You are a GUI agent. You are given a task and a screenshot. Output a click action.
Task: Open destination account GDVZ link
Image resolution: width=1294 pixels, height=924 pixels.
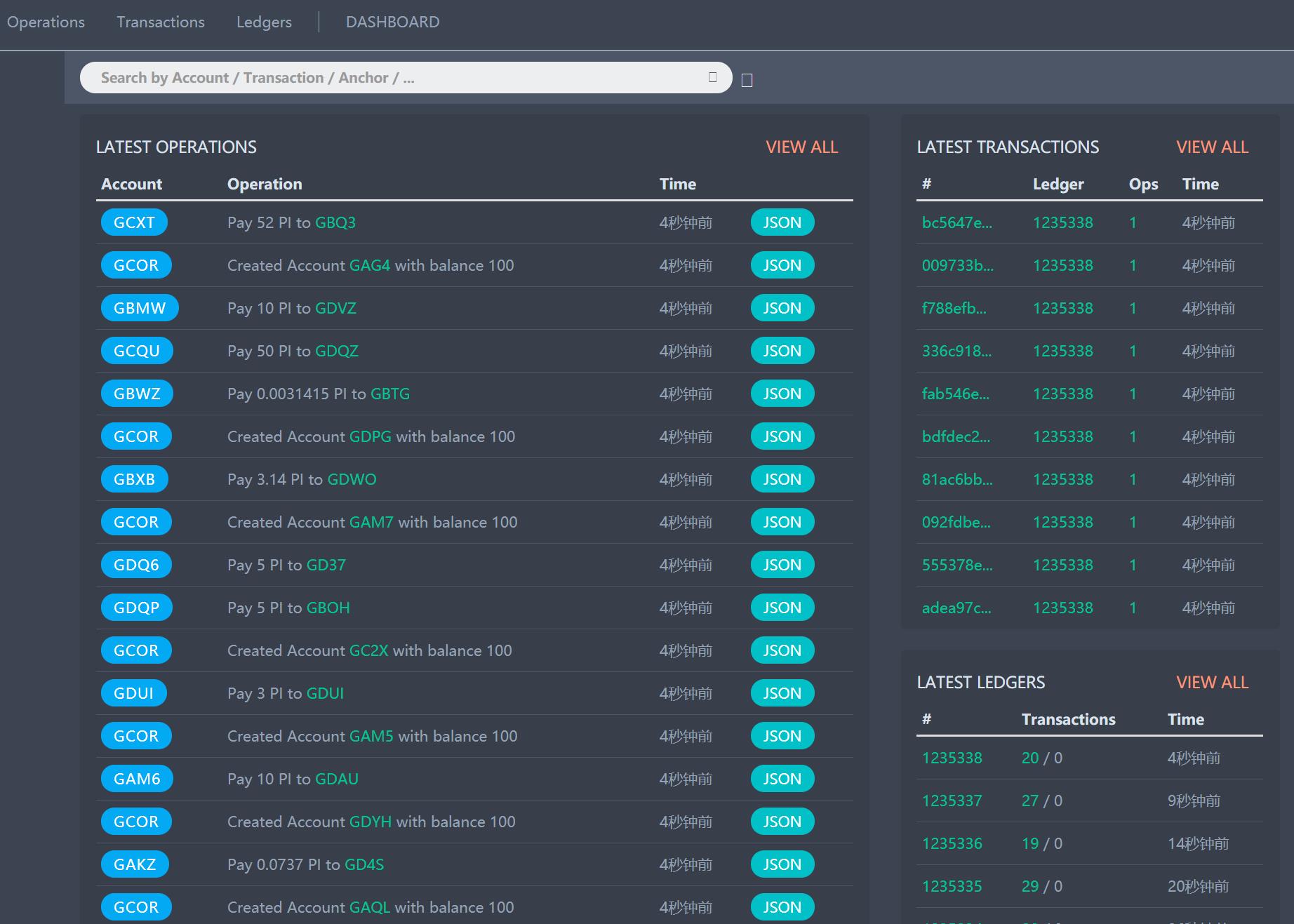coord(335,308)
